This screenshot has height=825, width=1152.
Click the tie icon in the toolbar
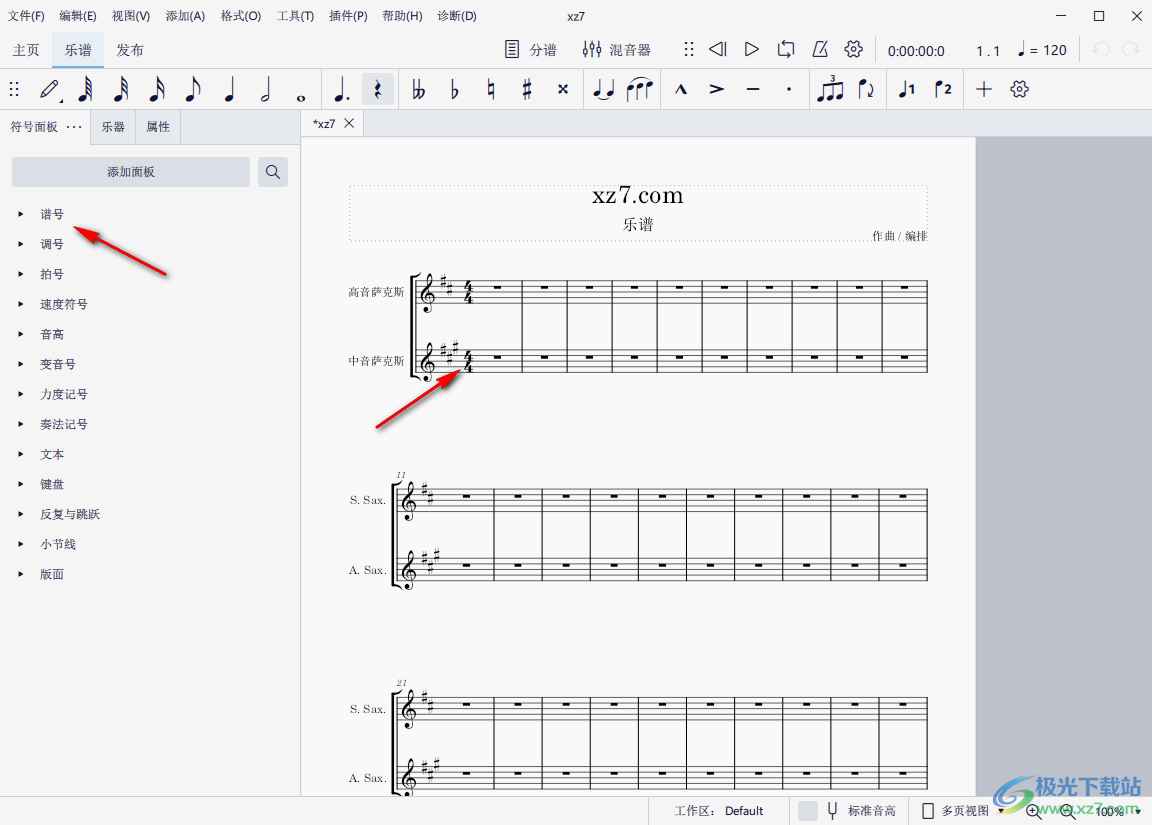pyautogui.click(x=603, y=88)
